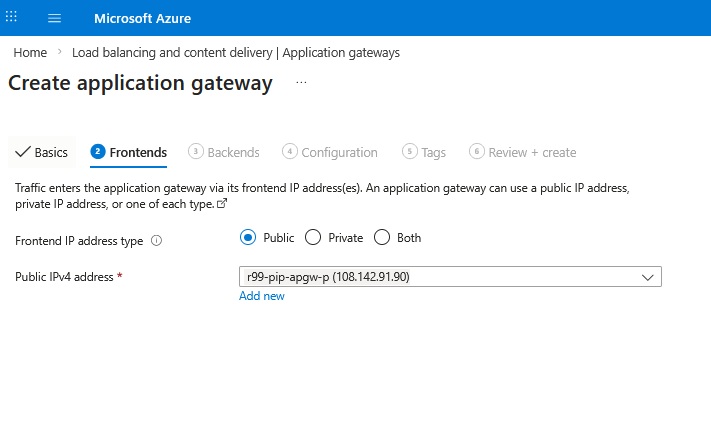Open the hamburger portal menu
The width and height of the screenshot is (711, 432).
coord(54,18)
